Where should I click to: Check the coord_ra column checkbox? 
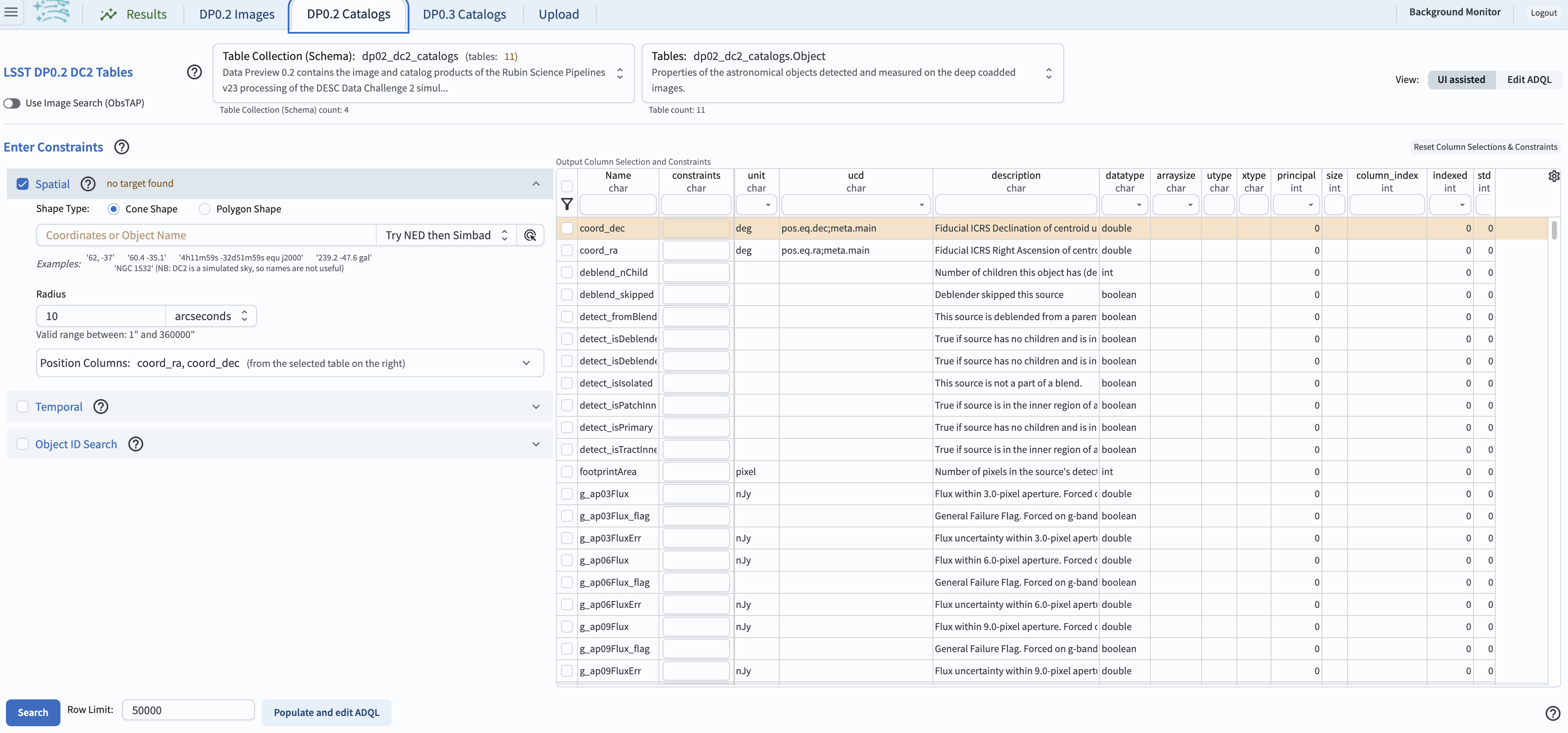click(567, 250)
